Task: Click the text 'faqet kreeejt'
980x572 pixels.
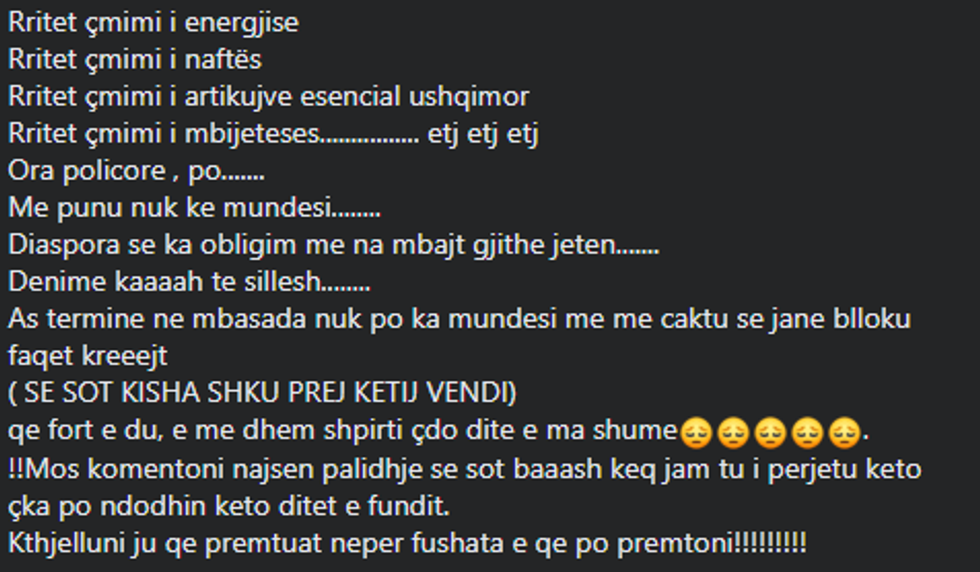Action: [x=88, y=356]
